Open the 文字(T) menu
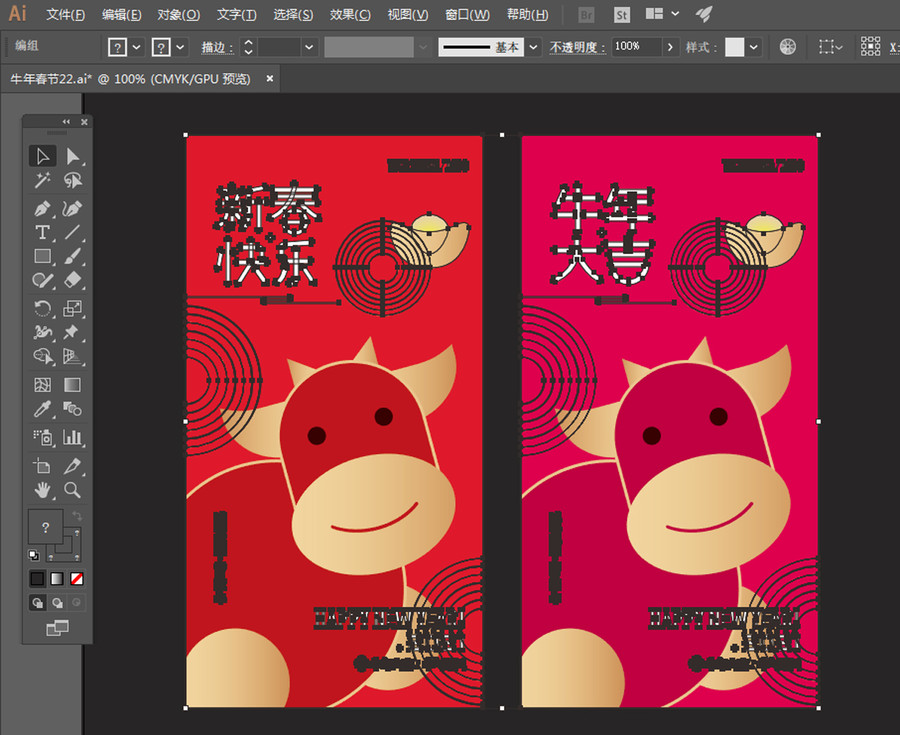Viewport: 900px width, 735px height. [x=236, y=14]
